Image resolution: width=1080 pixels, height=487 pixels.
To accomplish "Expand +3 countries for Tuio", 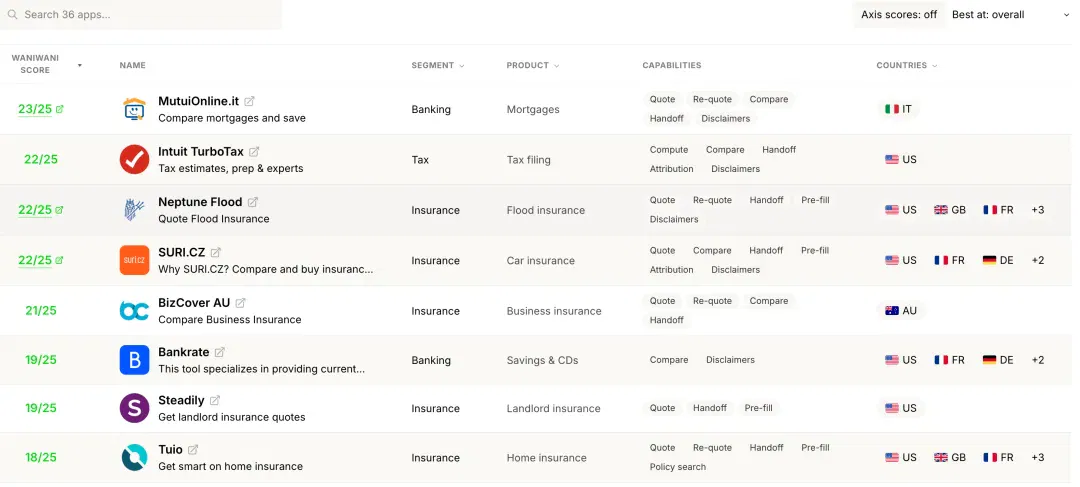I will pos(1037,457).
